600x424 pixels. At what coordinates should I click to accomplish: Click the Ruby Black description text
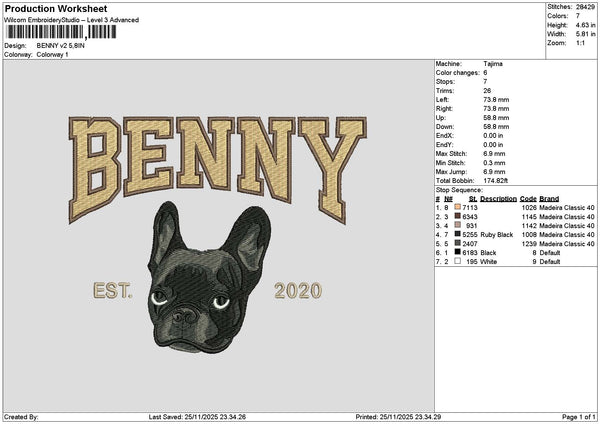coord(497,235)
